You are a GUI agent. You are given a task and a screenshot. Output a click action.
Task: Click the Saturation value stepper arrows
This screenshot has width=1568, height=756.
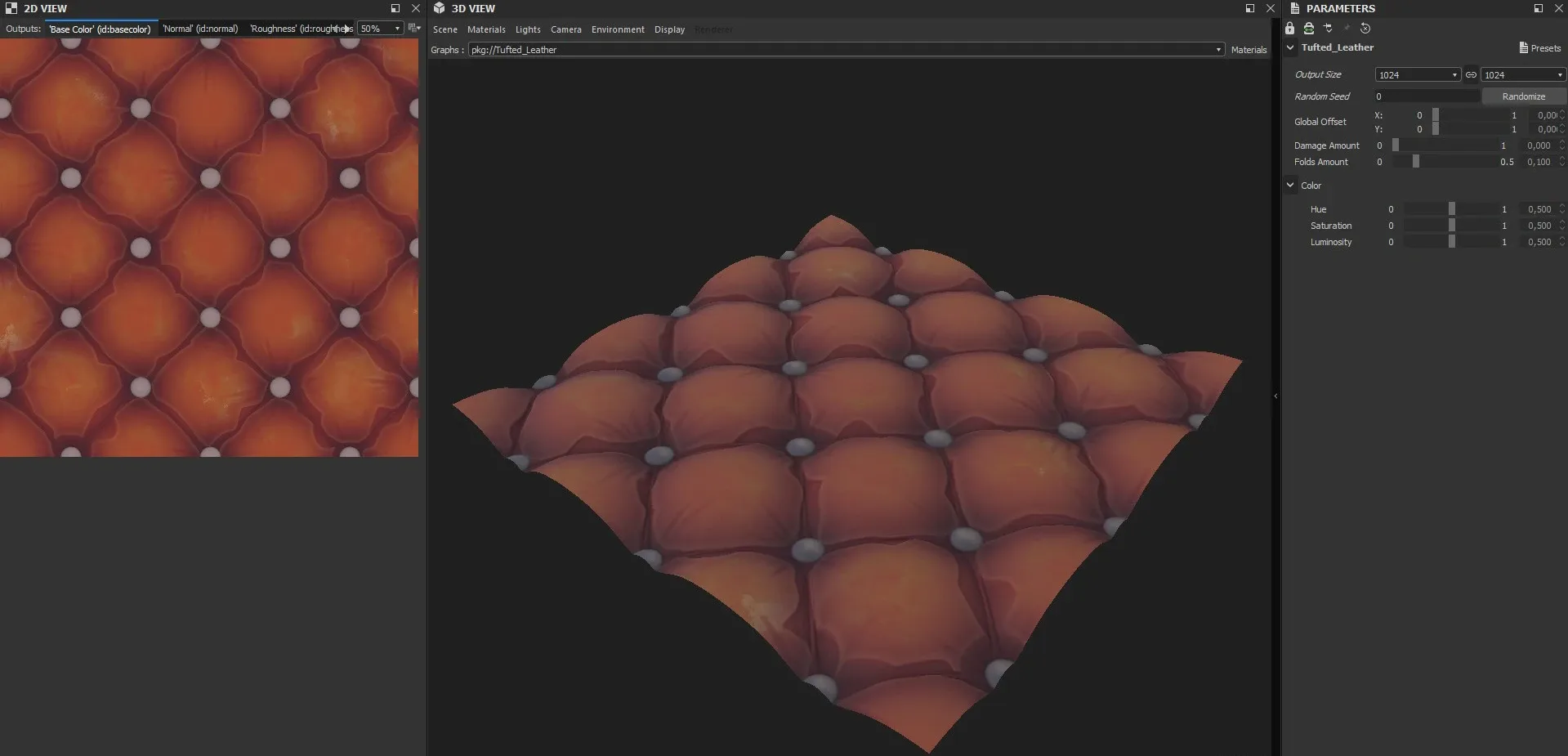coord(1562,226)
